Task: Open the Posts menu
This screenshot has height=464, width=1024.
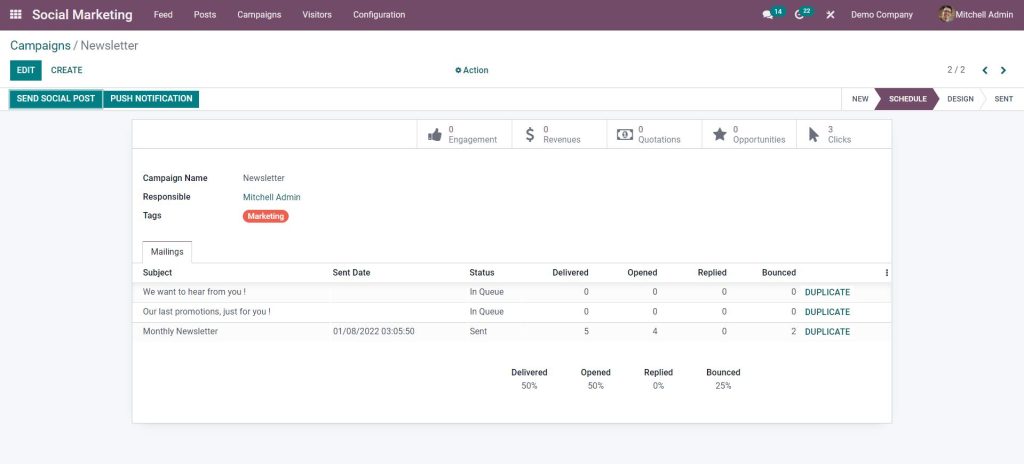Action: [x=205, y=14]
